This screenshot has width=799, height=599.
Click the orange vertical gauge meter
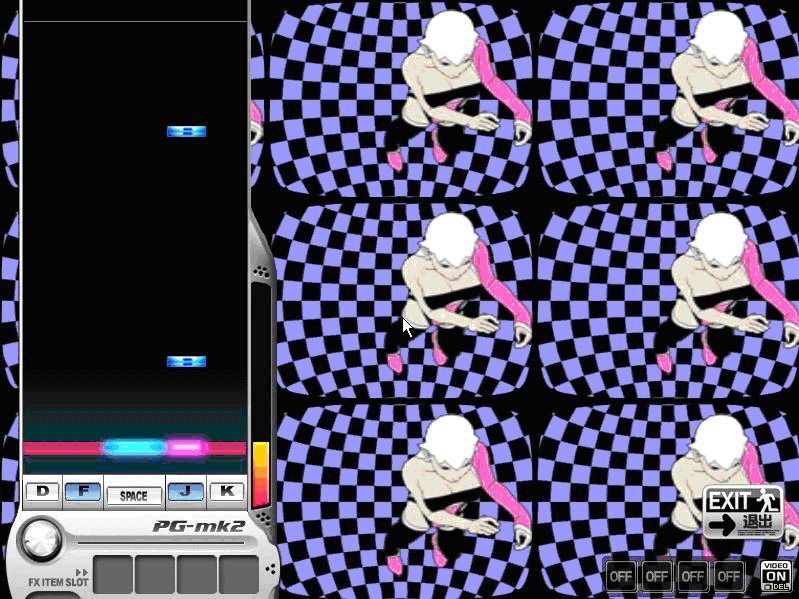pyautogui.click(x=260, y=475)
